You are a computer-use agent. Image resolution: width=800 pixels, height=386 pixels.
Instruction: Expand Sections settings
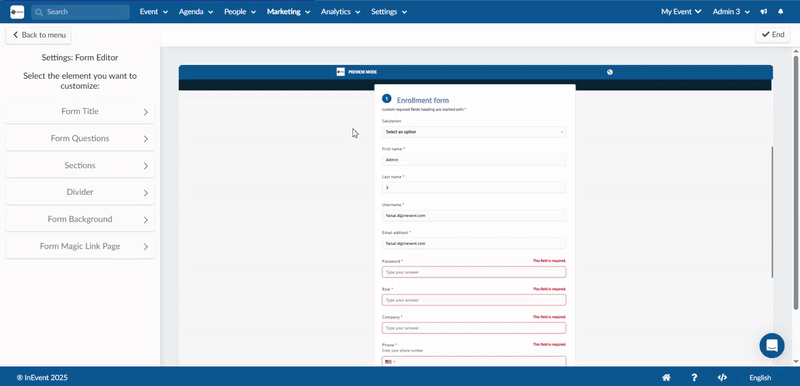(80, 166)
